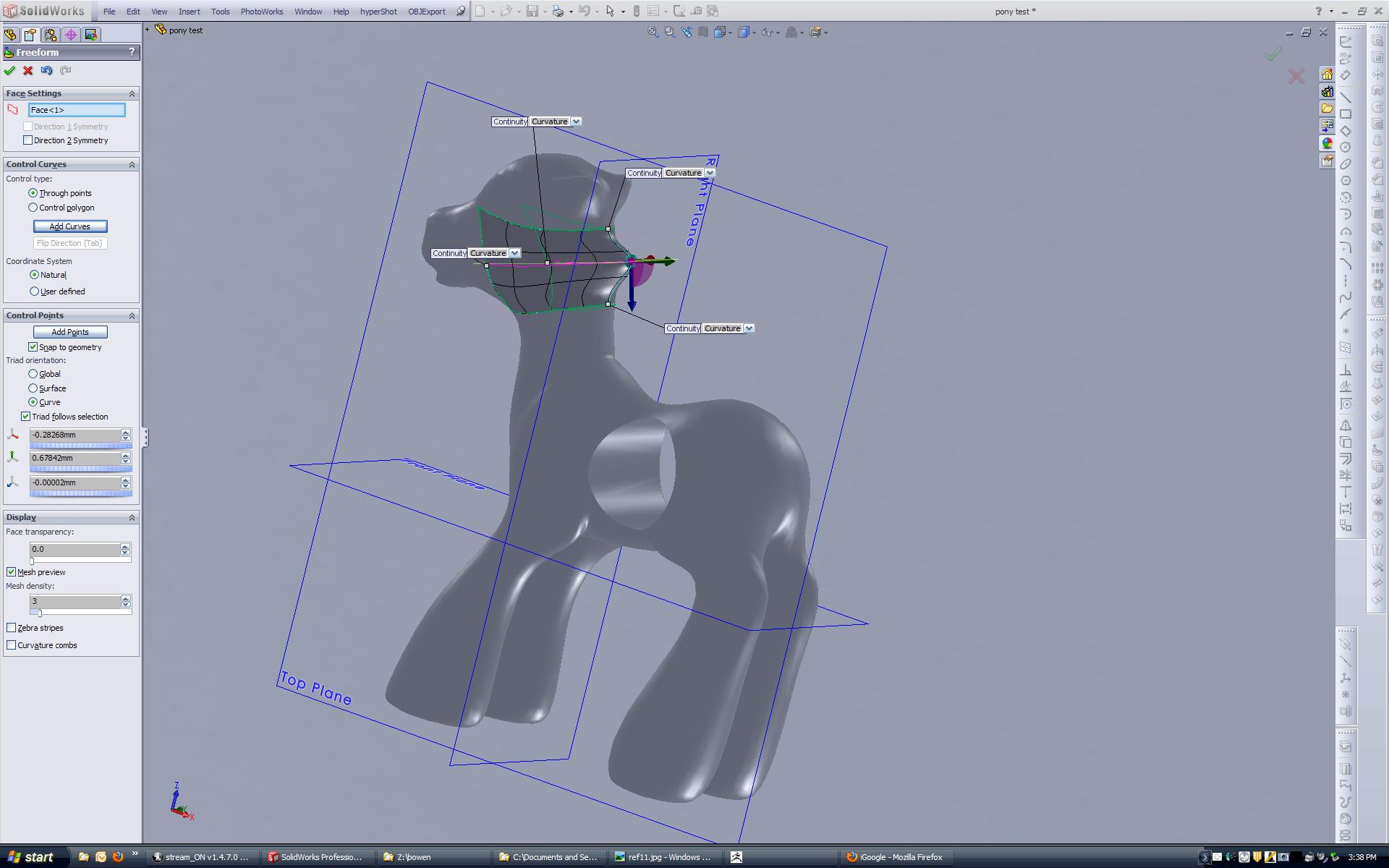The width and height of the screenshot is (1389, 868).
Task: Click the Add Curves button
Action: tap(70, 226)
